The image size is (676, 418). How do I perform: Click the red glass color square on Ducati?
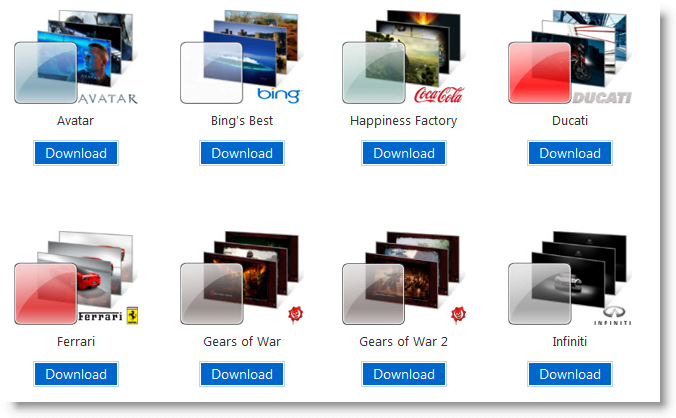click(x=540, y=73)
